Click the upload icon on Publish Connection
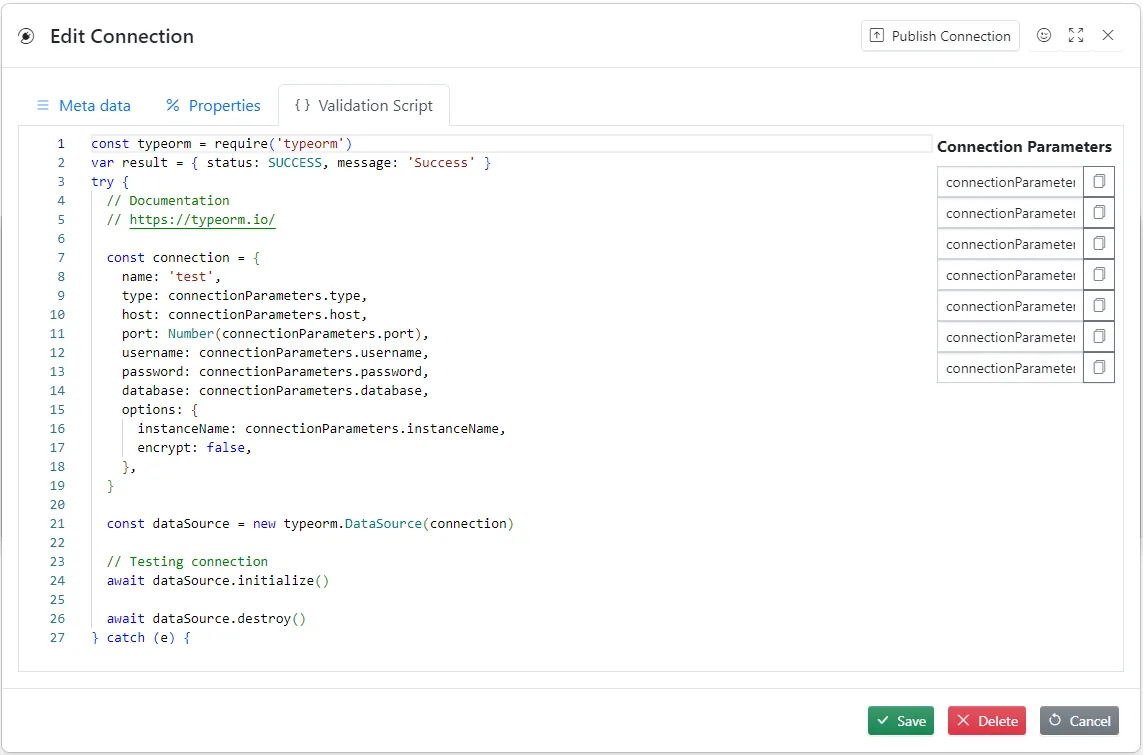Screen dimensions: 1143x755 click(878, 35)
